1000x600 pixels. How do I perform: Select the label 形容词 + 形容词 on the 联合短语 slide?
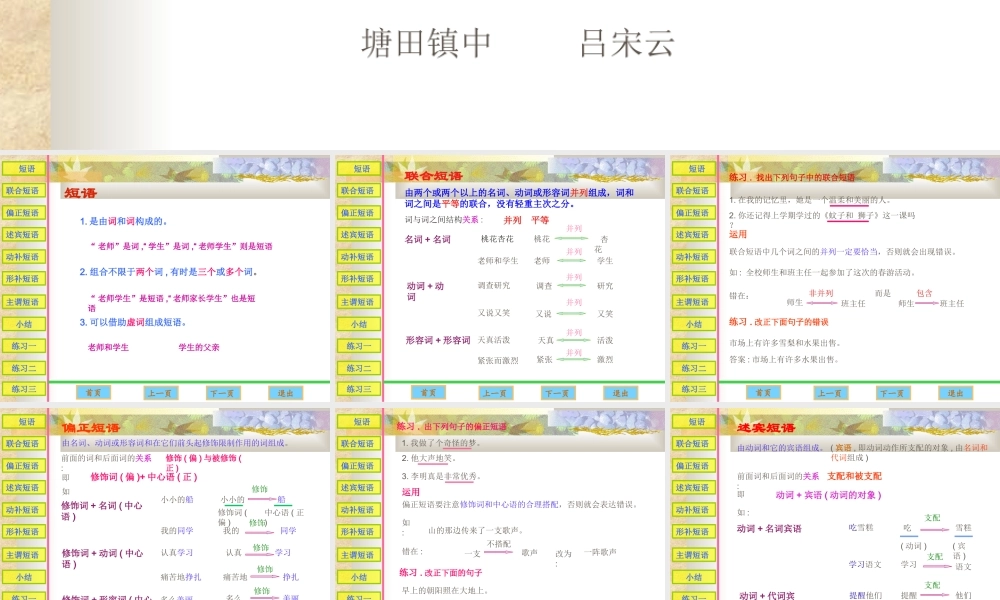pos(438,340)
